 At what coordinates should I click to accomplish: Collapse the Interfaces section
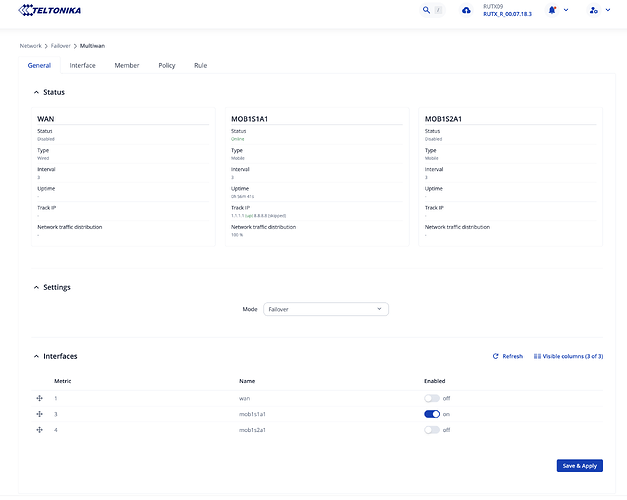(36, 356)
